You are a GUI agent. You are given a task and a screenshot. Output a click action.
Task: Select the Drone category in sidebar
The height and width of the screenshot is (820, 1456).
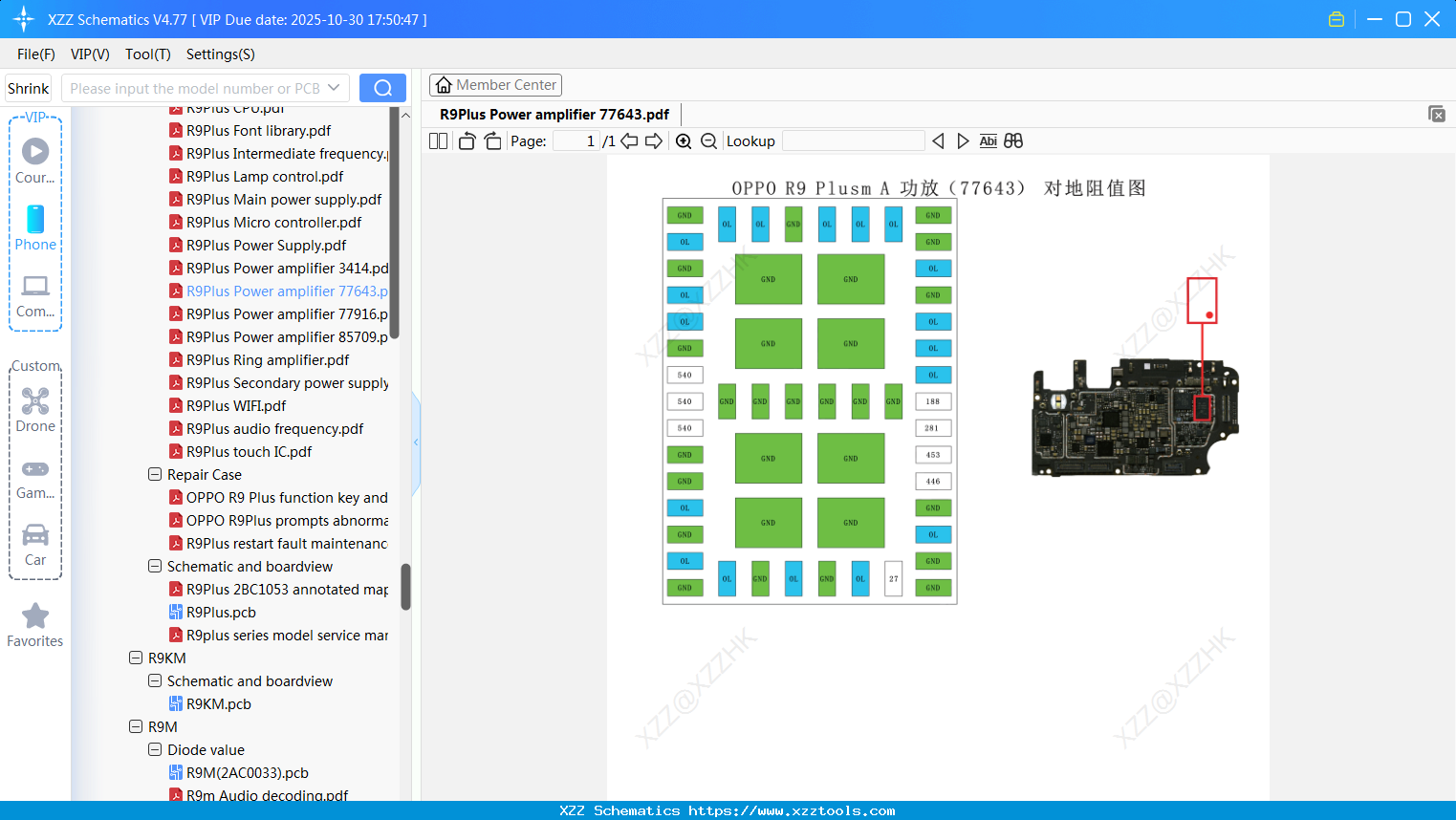click(x=35, y=410)
